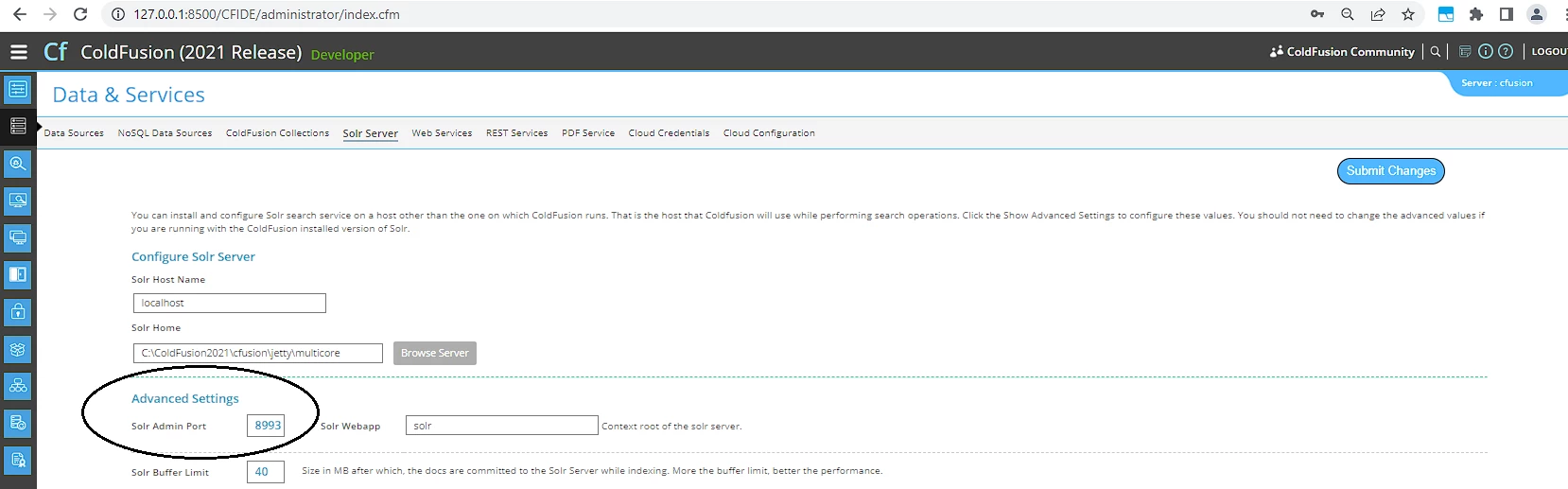The height and width of the screenshot is (489, 1568).
Task: Open browser profile avatar
Action: click(x=1538, y=14)
